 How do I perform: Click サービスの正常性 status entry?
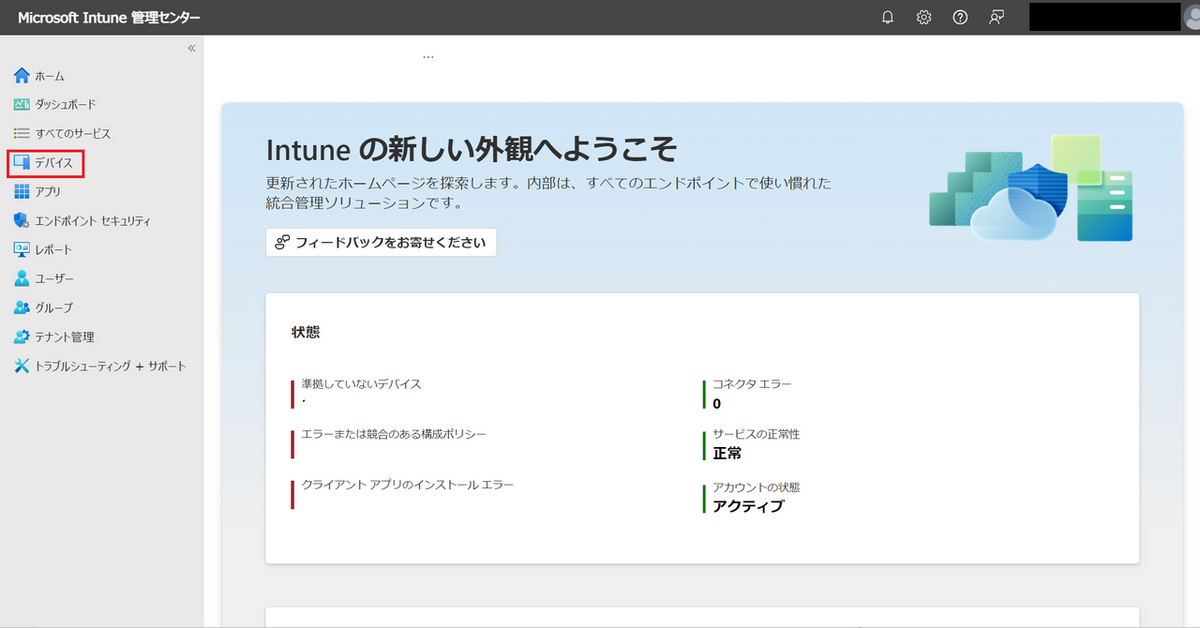point(757,434)
